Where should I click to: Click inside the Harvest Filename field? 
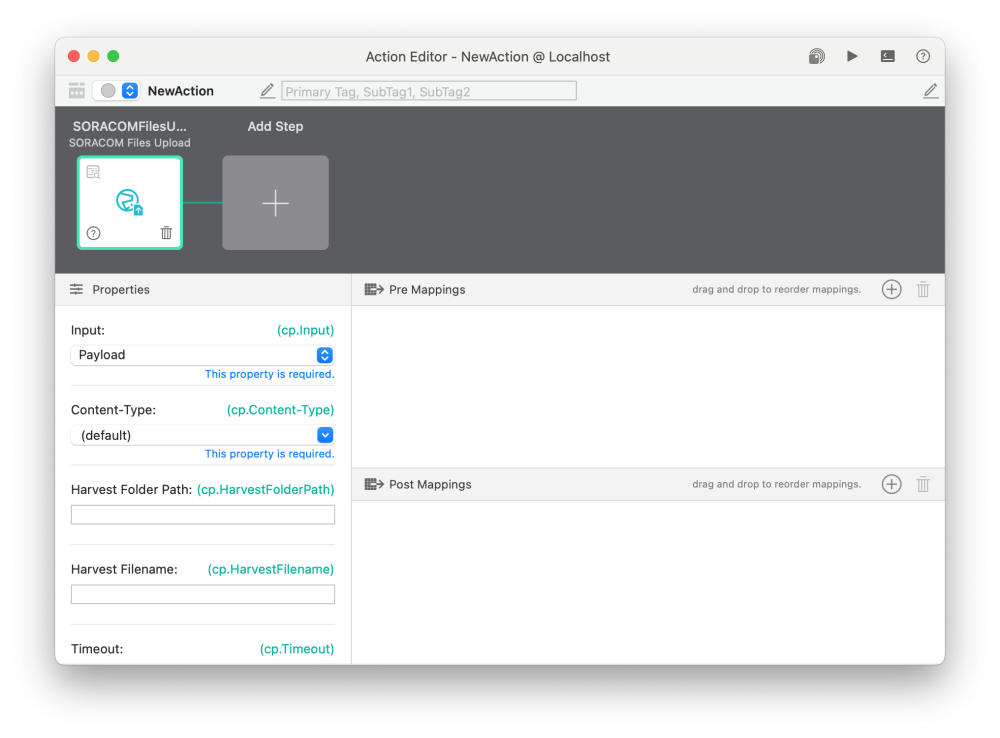202,593
